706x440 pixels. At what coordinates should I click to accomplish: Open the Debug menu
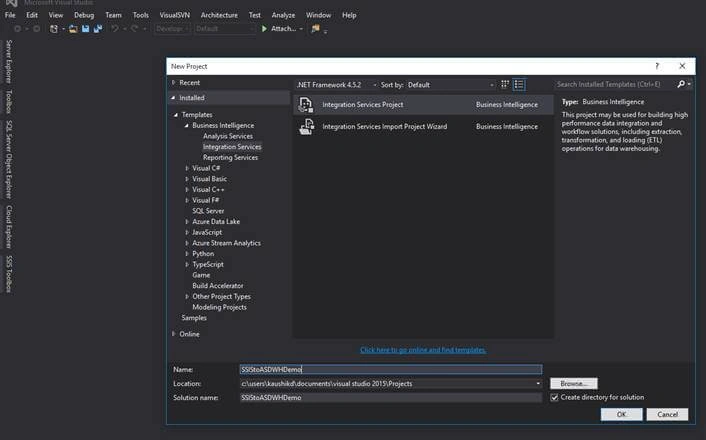point(84,15)
